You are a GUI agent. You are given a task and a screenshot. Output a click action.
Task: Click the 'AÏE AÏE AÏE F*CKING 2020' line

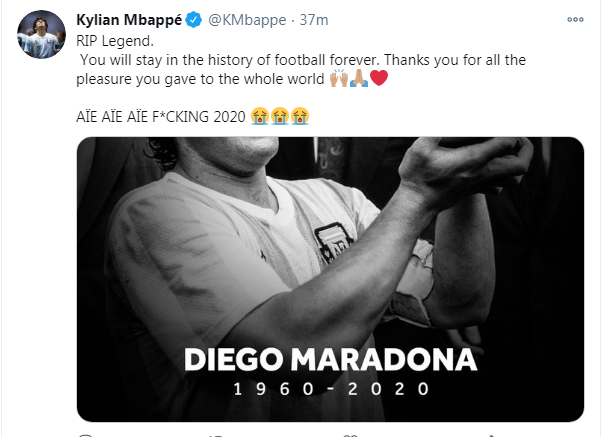161,116
